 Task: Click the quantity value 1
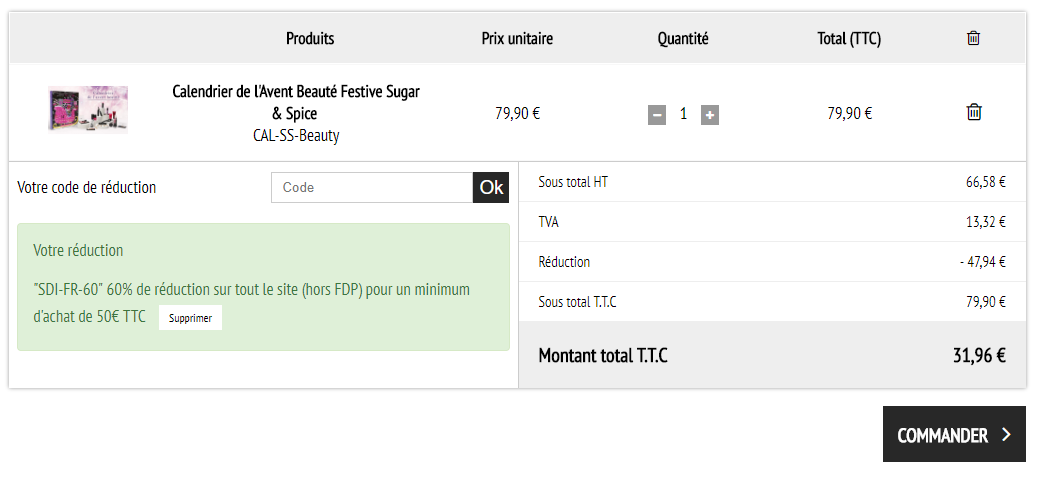pyautogui.click(x=683, y=114)
